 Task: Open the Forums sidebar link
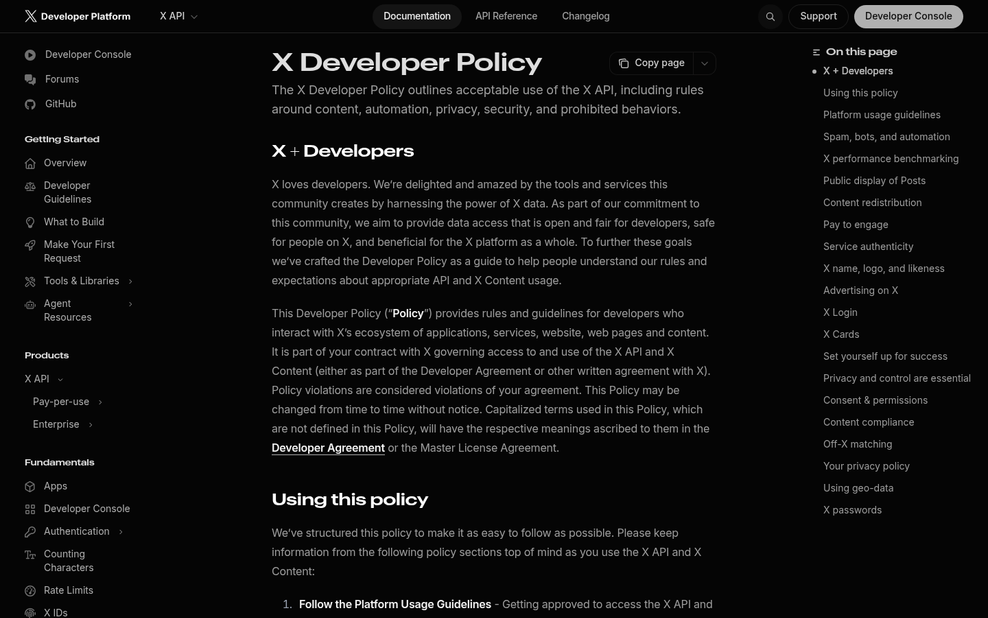(62, 79)
